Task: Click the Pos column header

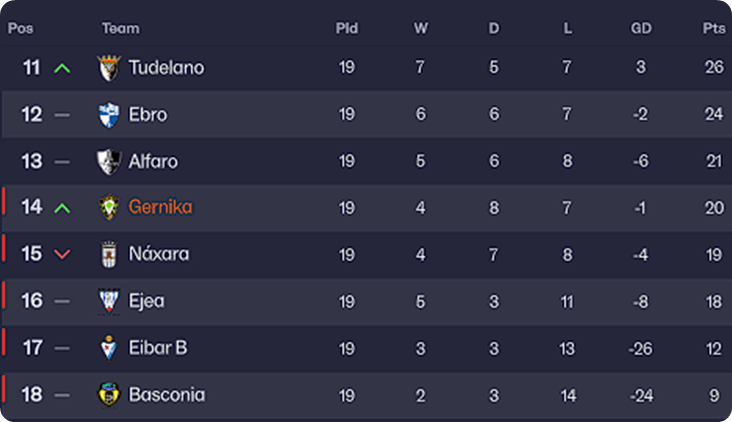Action: point(20,28)
